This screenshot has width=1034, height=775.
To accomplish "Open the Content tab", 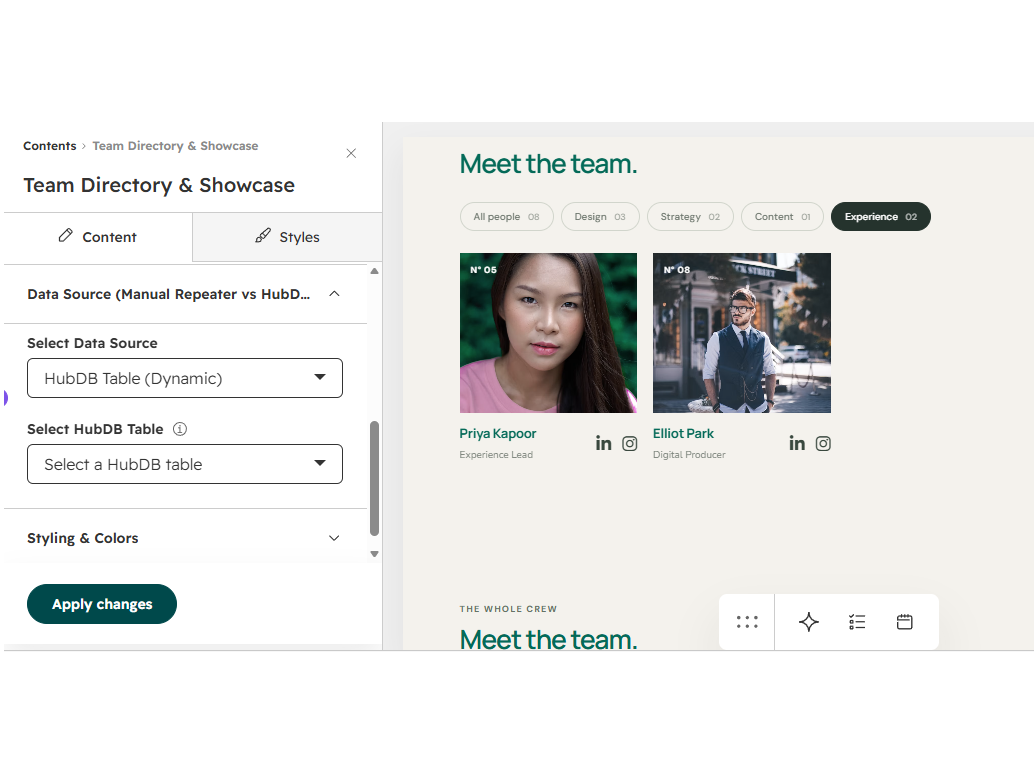I will click(98, 237).
